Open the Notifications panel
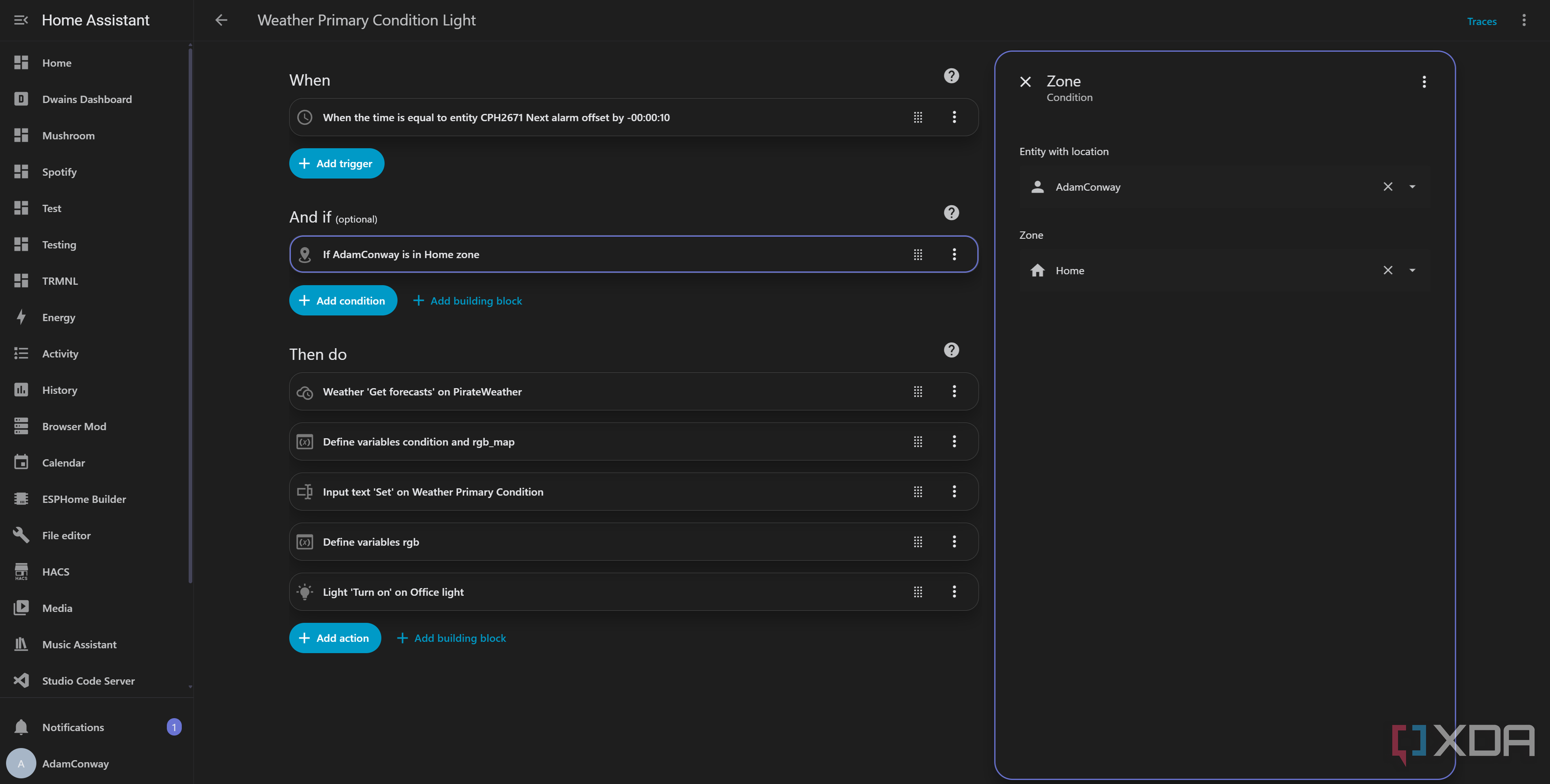This screenshot has width=1550, height=784. click(x=96, y=727)
